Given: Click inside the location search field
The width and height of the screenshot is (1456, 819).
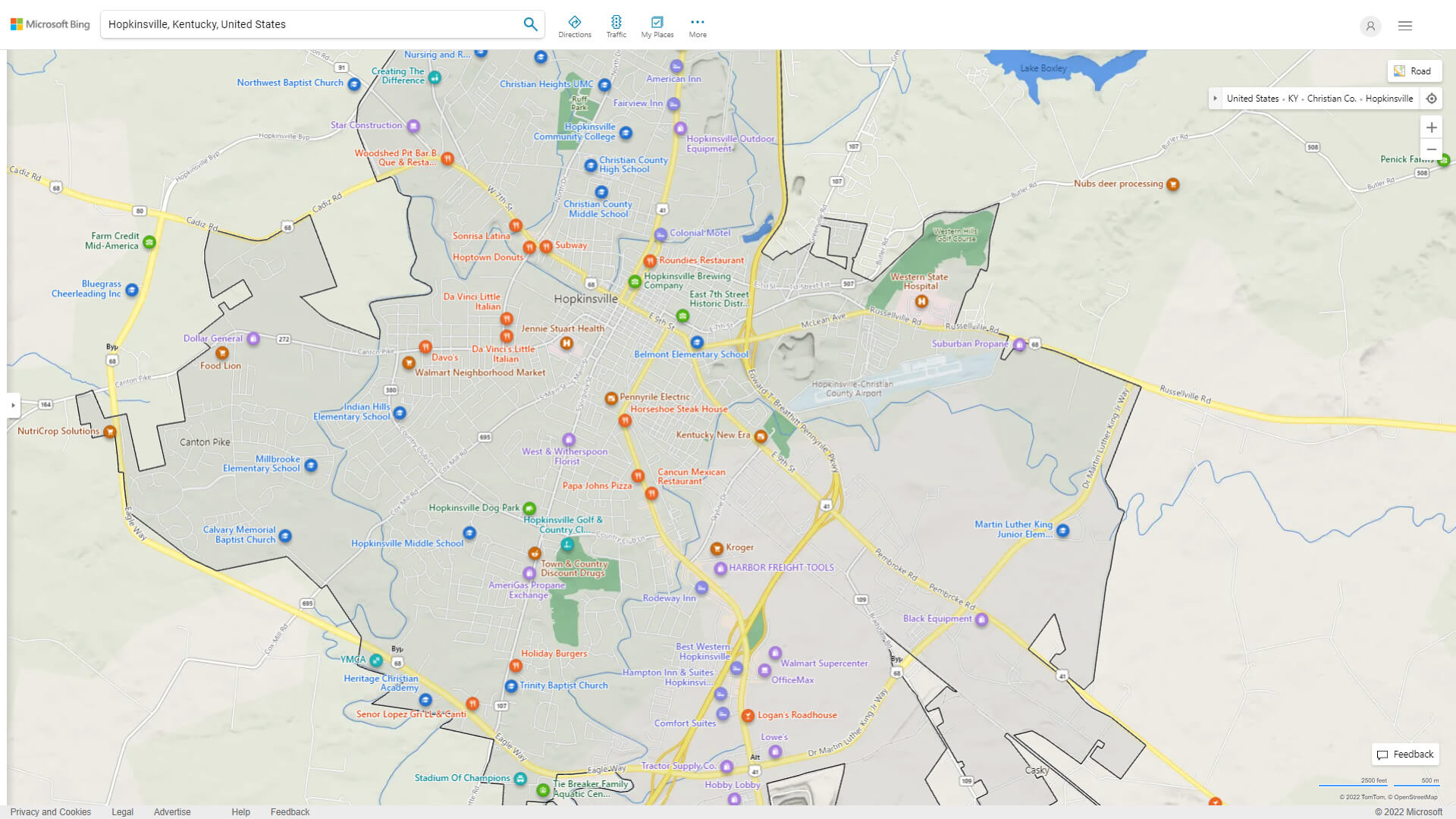Looking at the screenshot, I should pyautogui.click(x=303, y=24).
